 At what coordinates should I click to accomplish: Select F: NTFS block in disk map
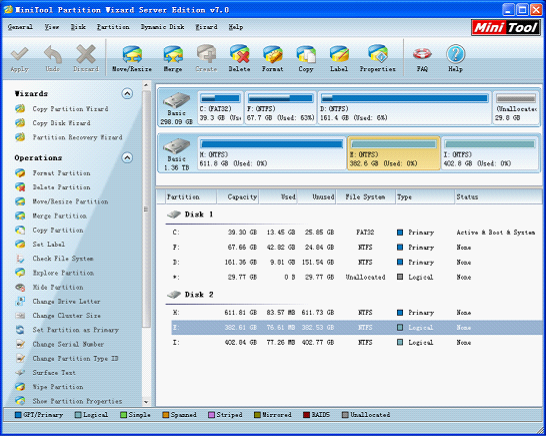(281, 107)
